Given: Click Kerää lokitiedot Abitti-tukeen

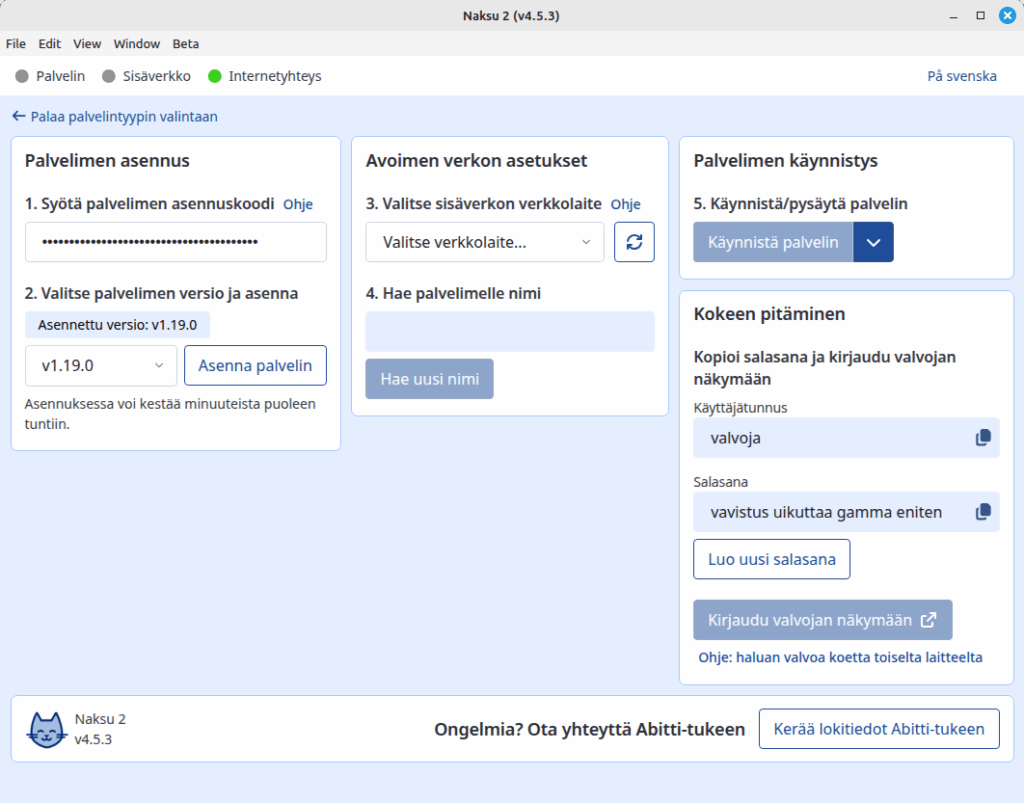Looking at the screenshot, I should [x=878, y=728].
